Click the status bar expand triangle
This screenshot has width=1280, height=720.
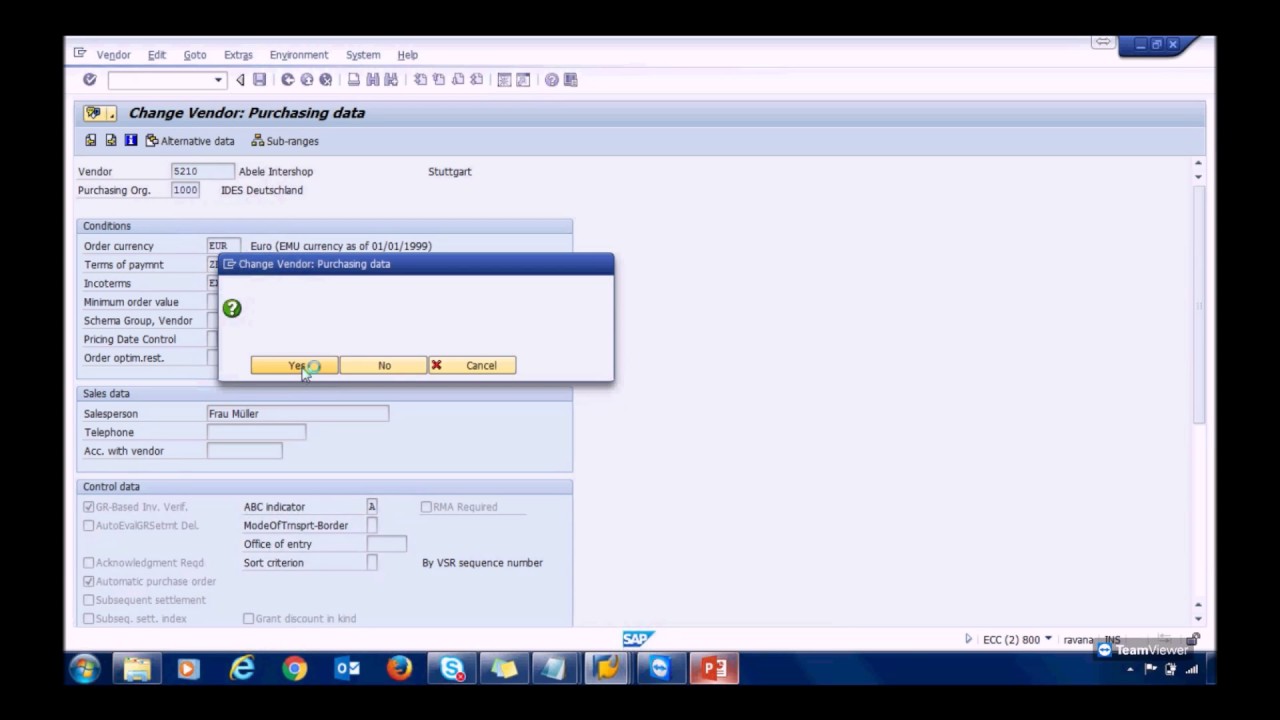968,639
